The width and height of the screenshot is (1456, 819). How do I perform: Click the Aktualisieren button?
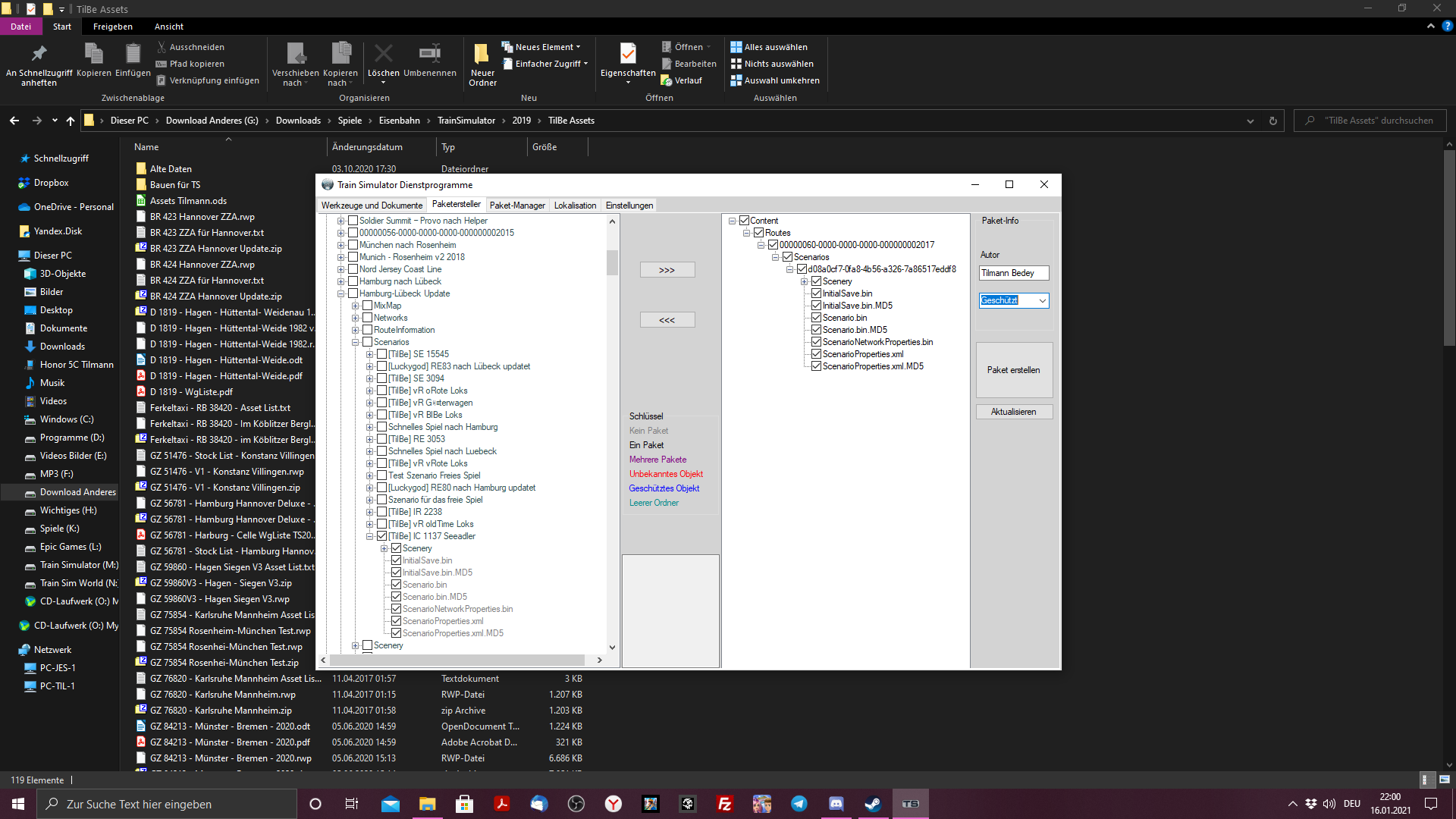1013,412
